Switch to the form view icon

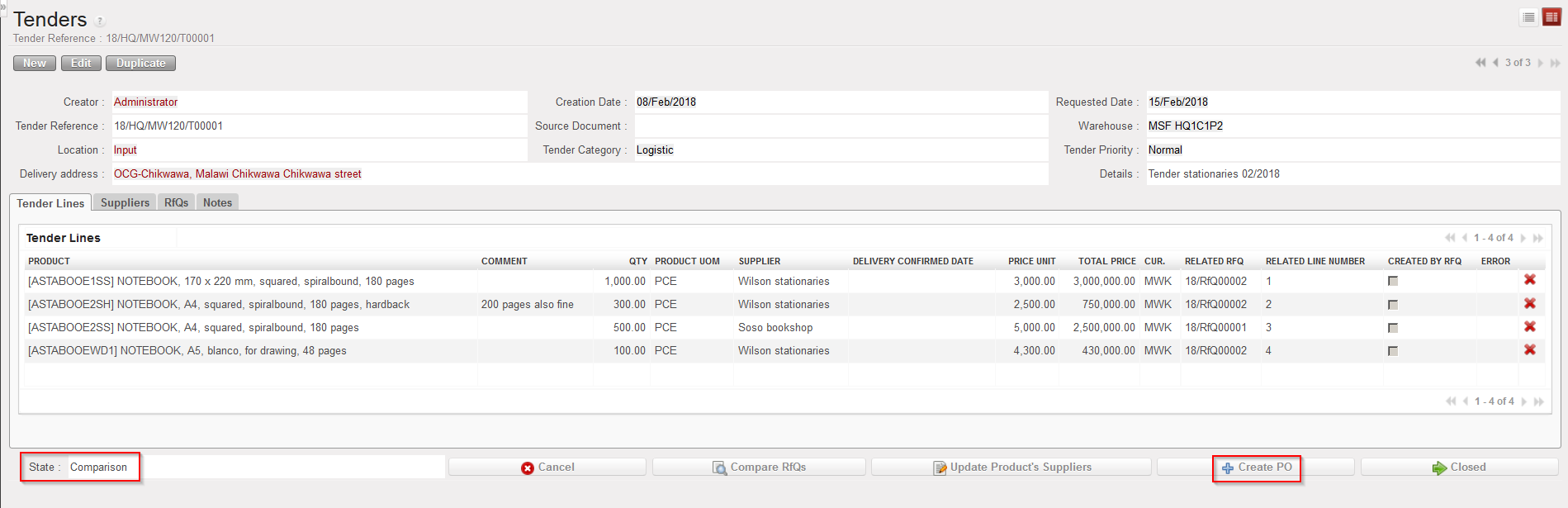coord(1551,17)
